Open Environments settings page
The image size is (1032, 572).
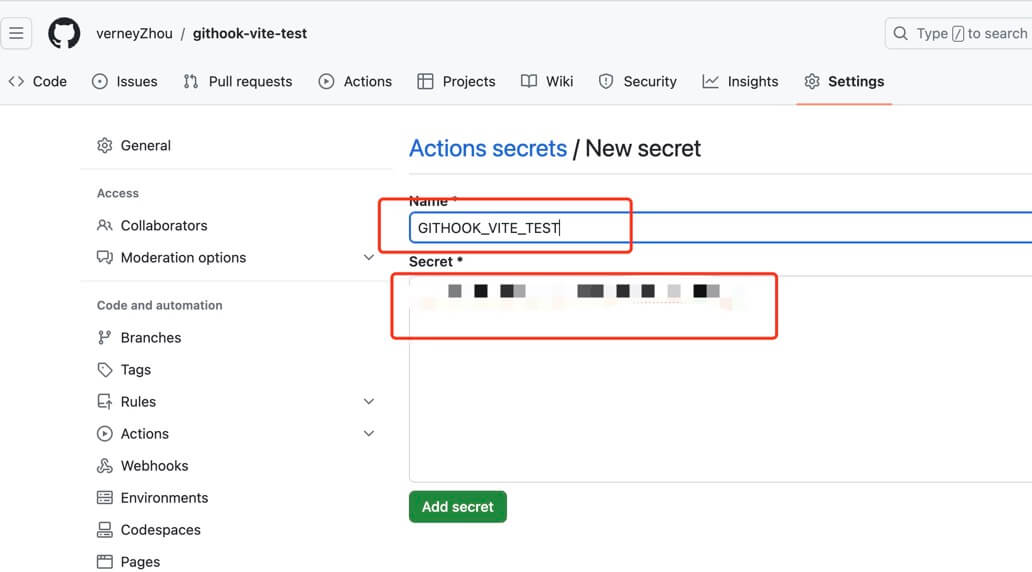pos(164,498)
